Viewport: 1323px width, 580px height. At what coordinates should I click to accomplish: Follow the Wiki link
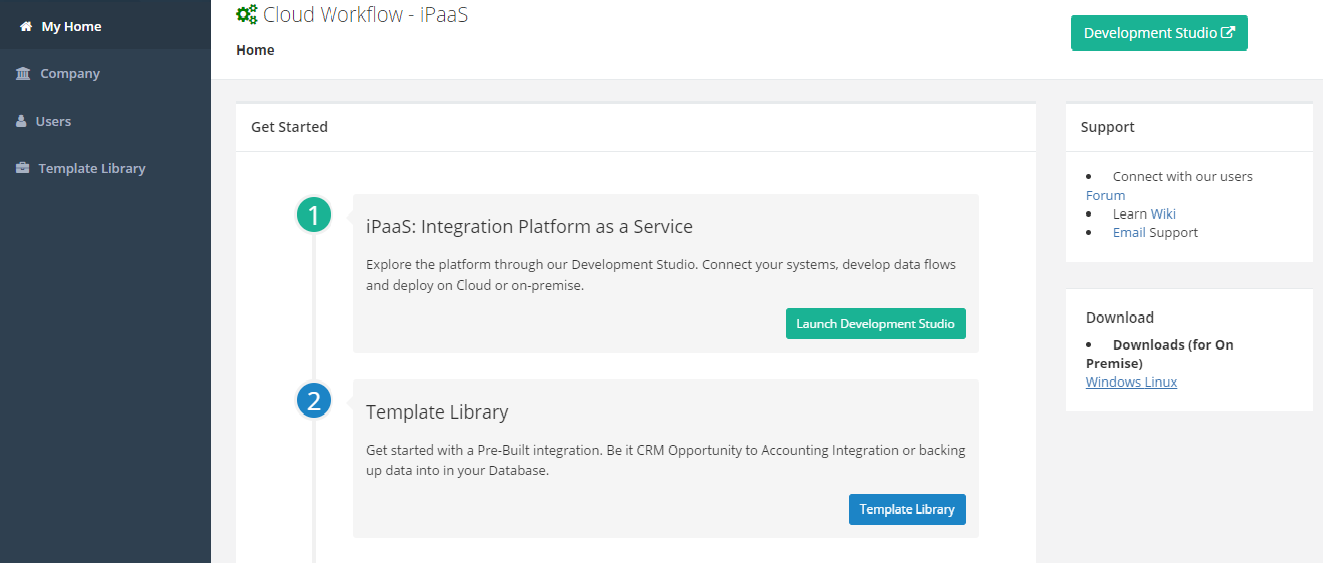click(x=1163, y=214)
